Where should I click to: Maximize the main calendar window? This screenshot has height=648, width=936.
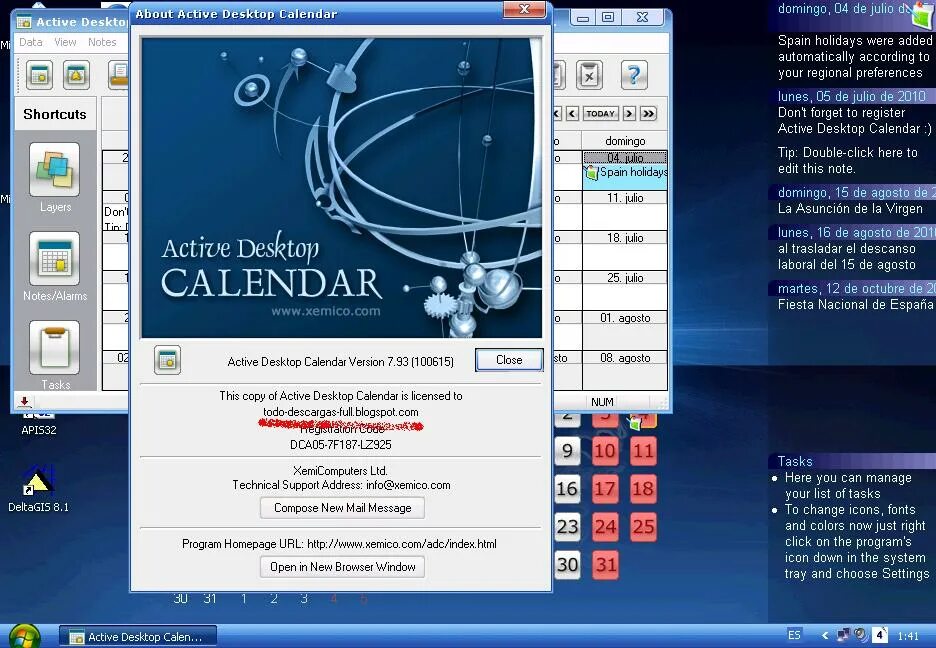[x=608, y=17]
